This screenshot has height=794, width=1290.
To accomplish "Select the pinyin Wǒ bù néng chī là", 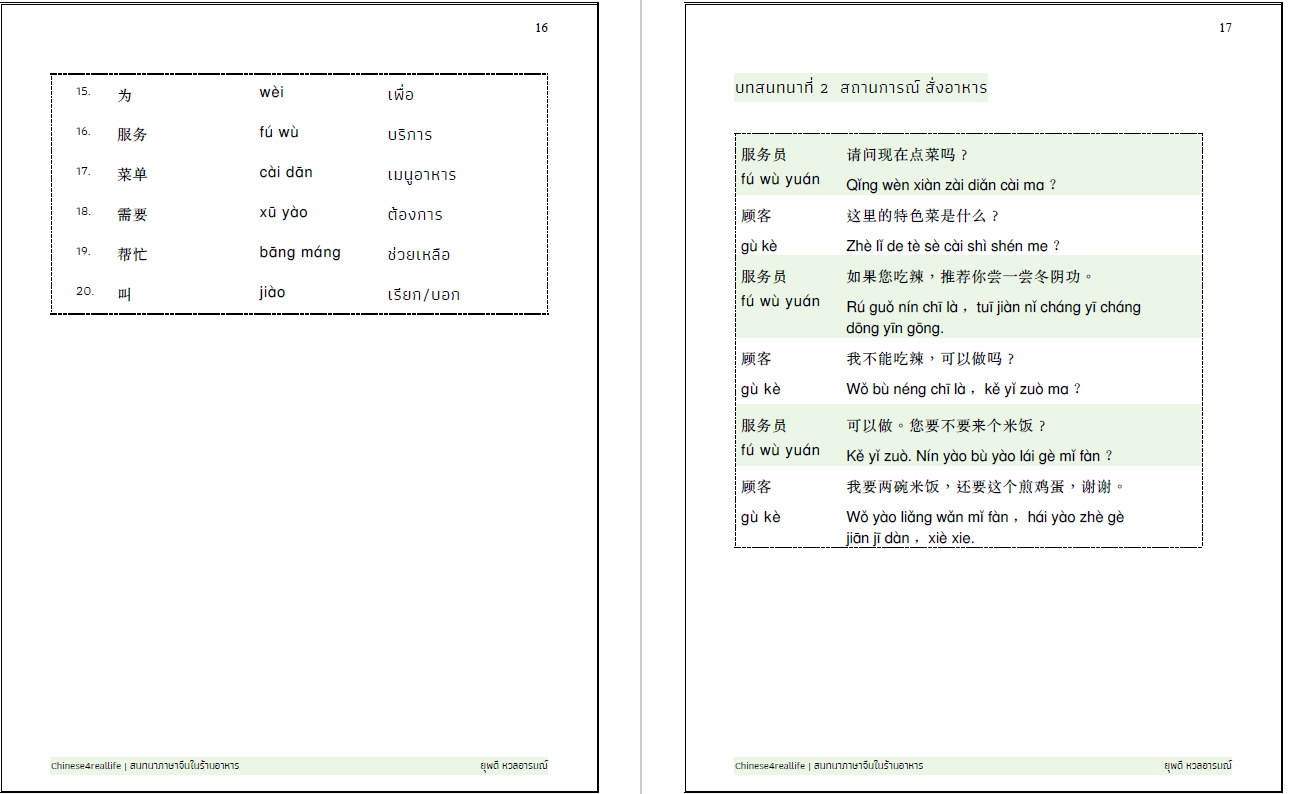I will (901, 388).
